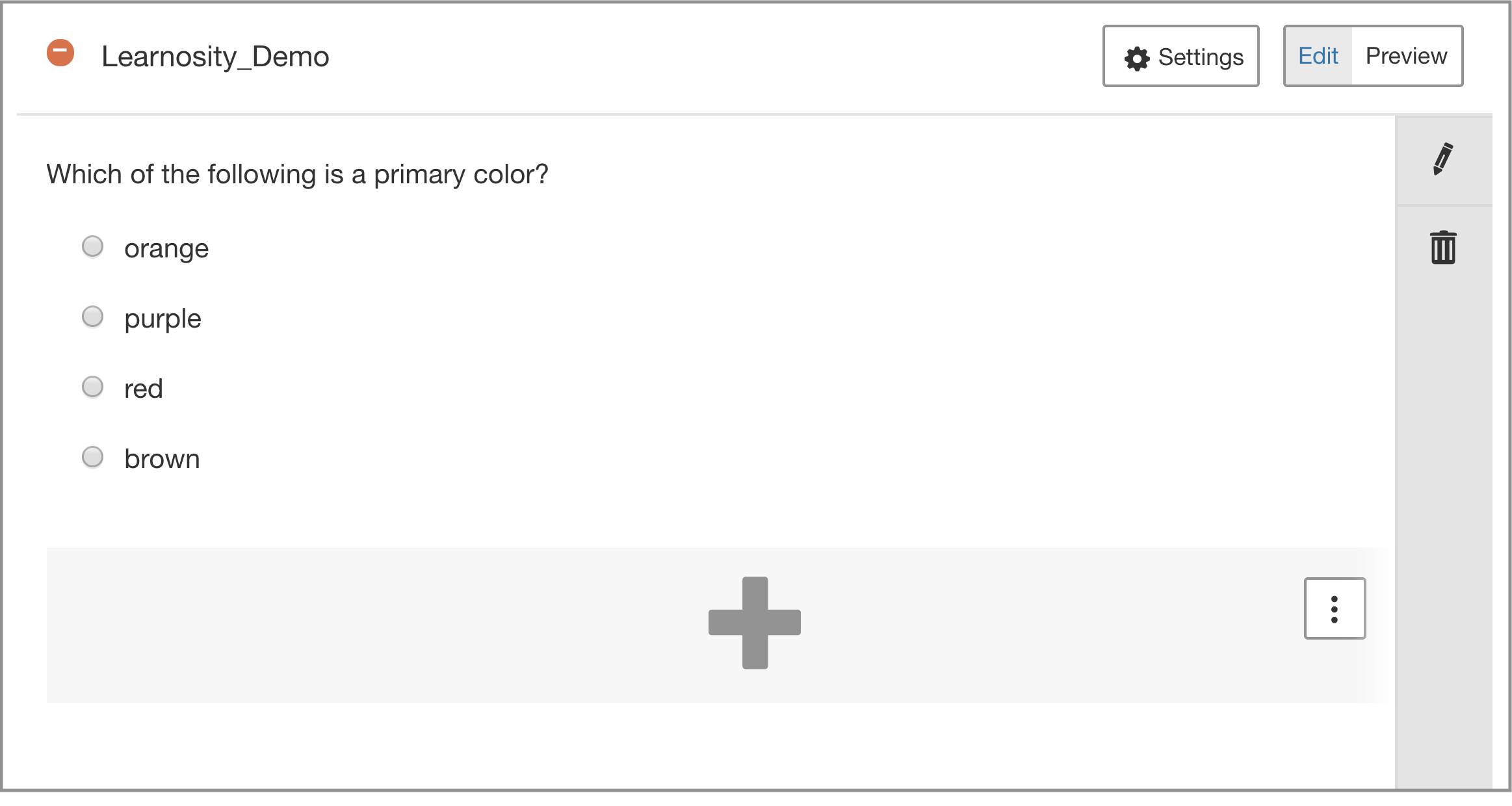Click the 'red' answer label
The image size is (1512, 806).
pos(143,389)
